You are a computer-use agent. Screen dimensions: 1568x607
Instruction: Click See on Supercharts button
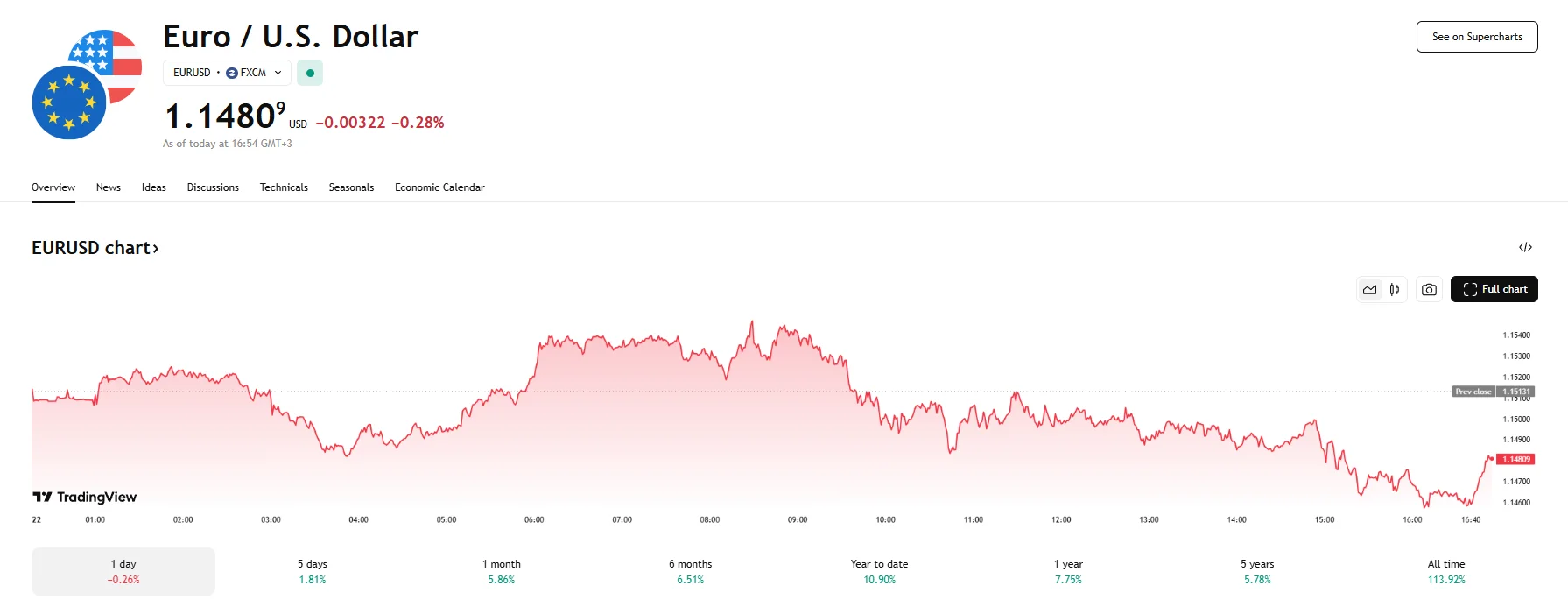point(1477,37)
